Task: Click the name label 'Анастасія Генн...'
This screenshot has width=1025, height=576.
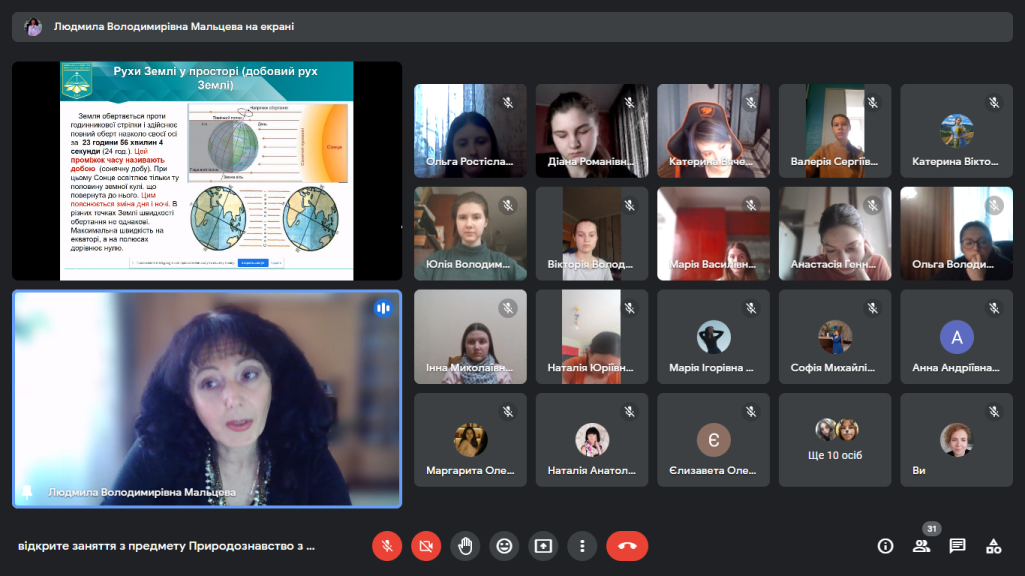Action: click(x=833, y=264)
